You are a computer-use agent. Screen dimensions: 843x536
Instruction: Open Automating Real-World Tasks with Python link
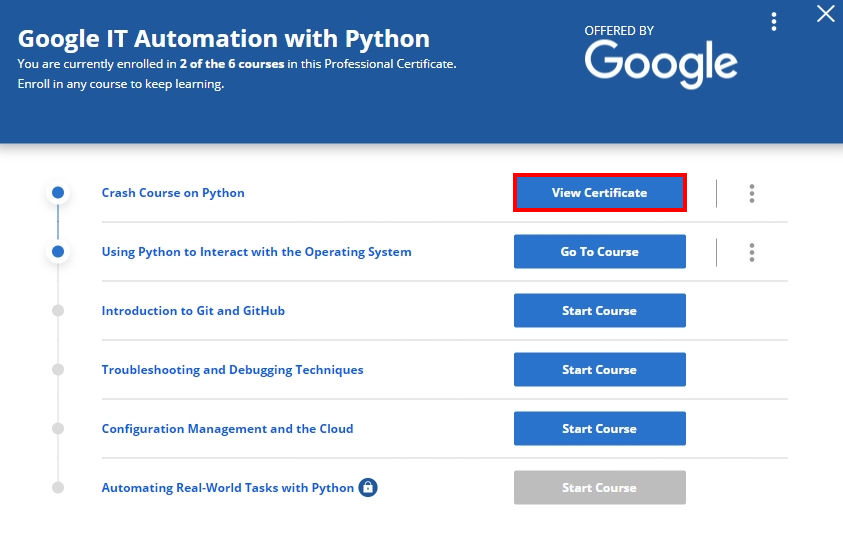(227, 488)
